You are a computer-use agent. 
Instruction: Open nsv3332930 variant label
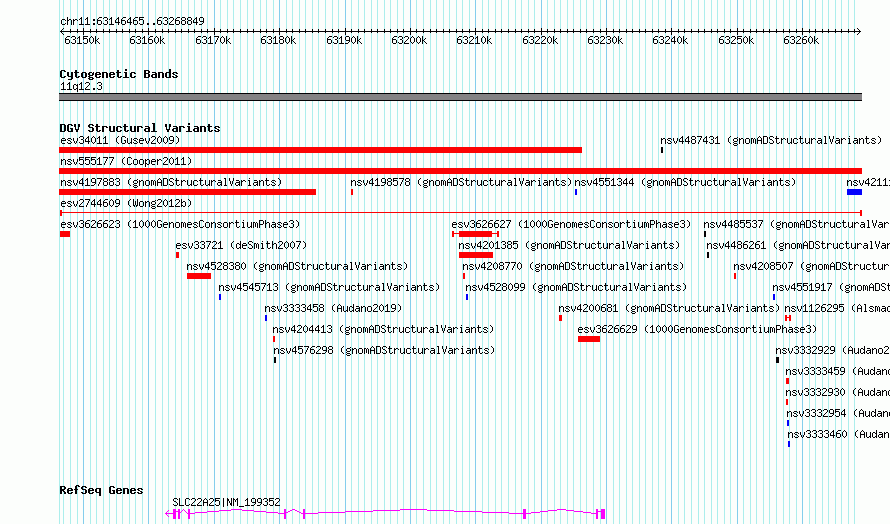838,392
